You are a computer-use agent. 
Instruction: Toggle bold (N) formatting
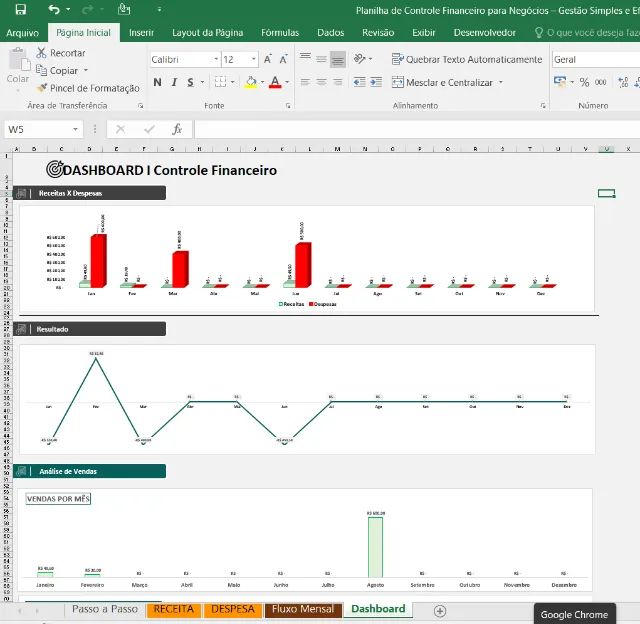pos(157,82)
